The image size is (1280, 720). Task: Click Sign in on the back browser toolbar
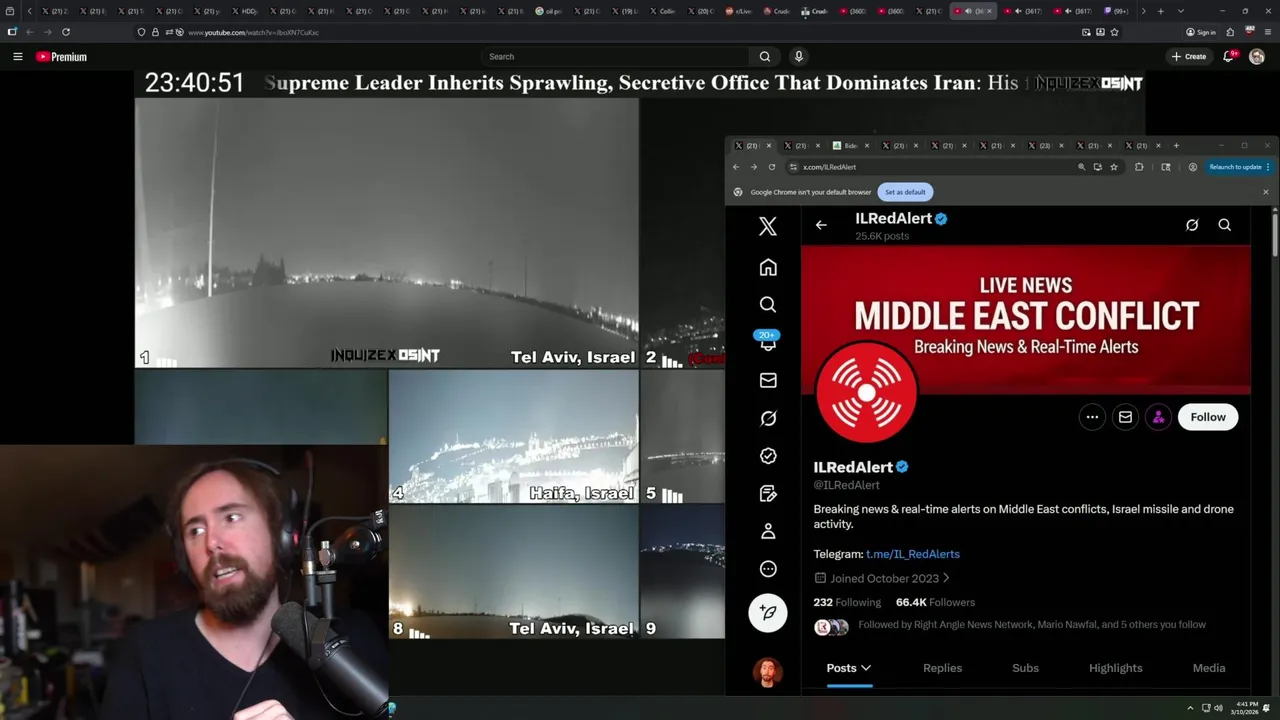tap(1201, 32)
